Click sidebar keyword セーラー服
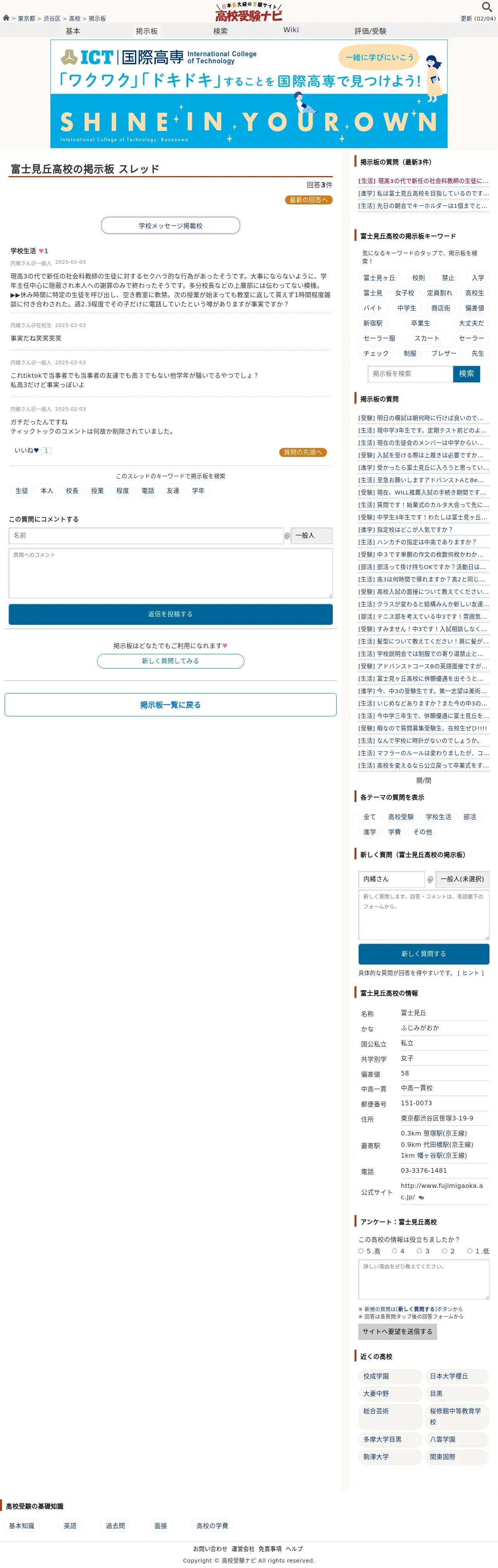Image resolution: width=498 pixels, height=1568 pixels. pos(379,339)
